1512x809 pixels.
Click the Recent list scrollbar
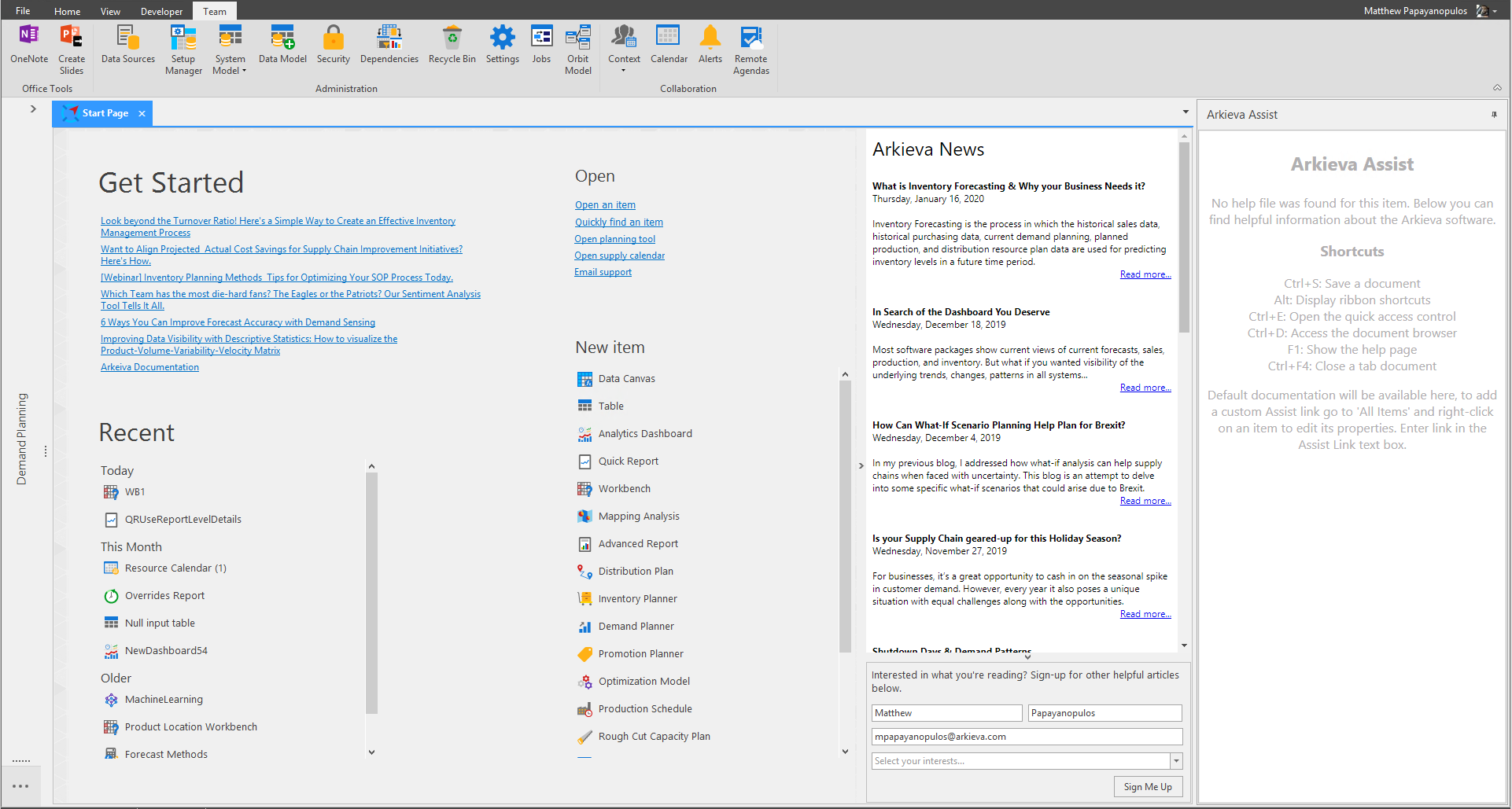pyautogui.click(x=371, y=594)
